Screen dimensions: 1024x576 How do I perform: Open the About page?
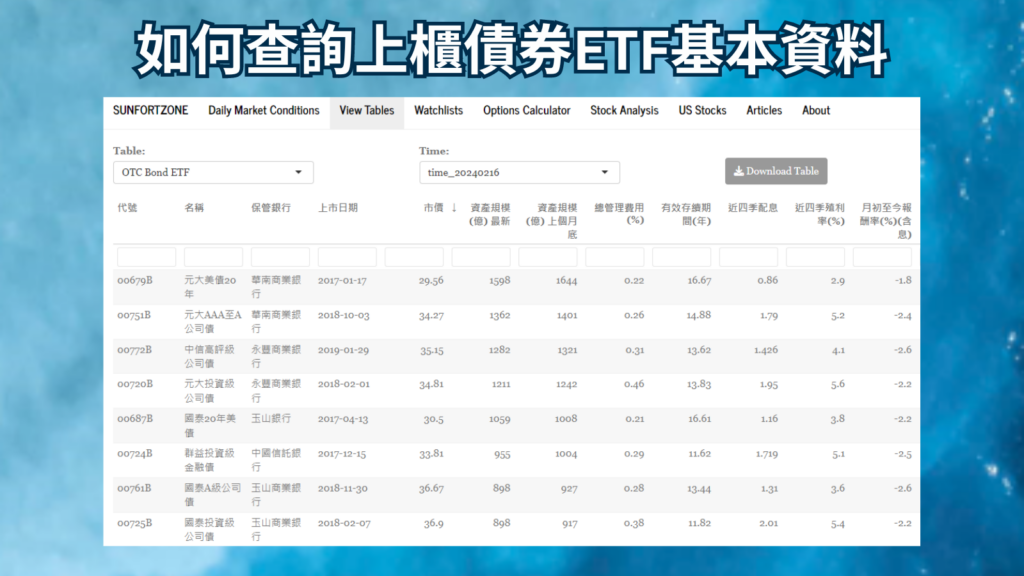pyautogui.click(x=815, y=111)
